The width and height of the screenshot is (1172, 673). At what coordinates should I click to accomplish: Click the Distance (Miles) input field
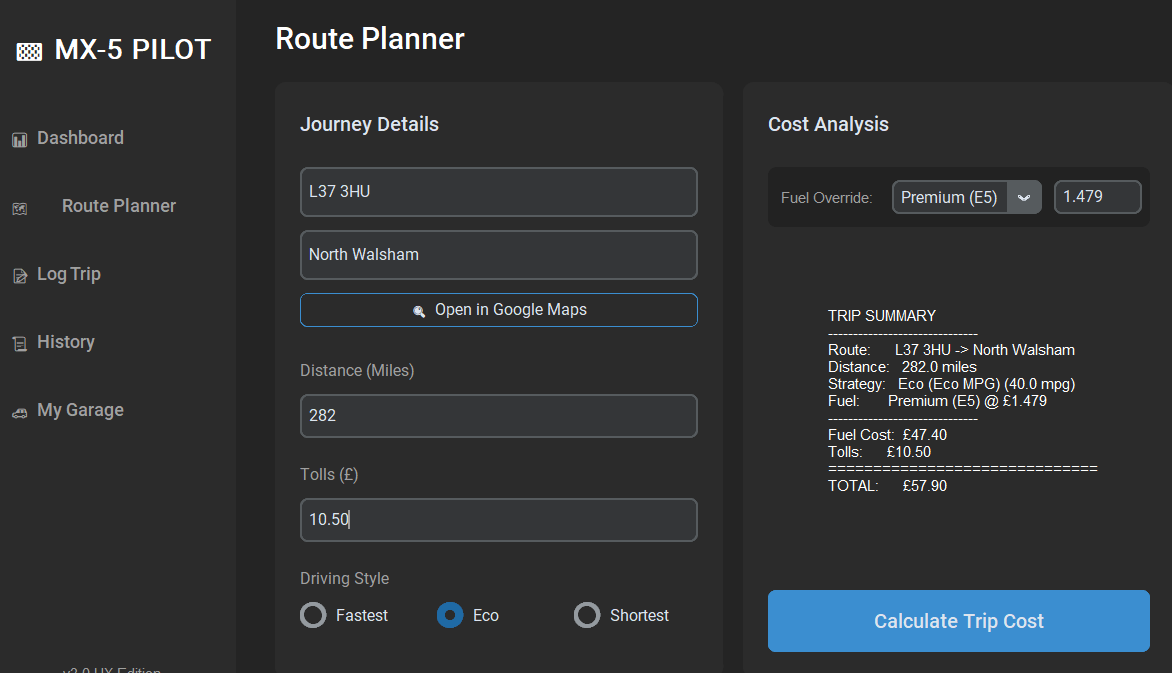[x=498, y=416]
